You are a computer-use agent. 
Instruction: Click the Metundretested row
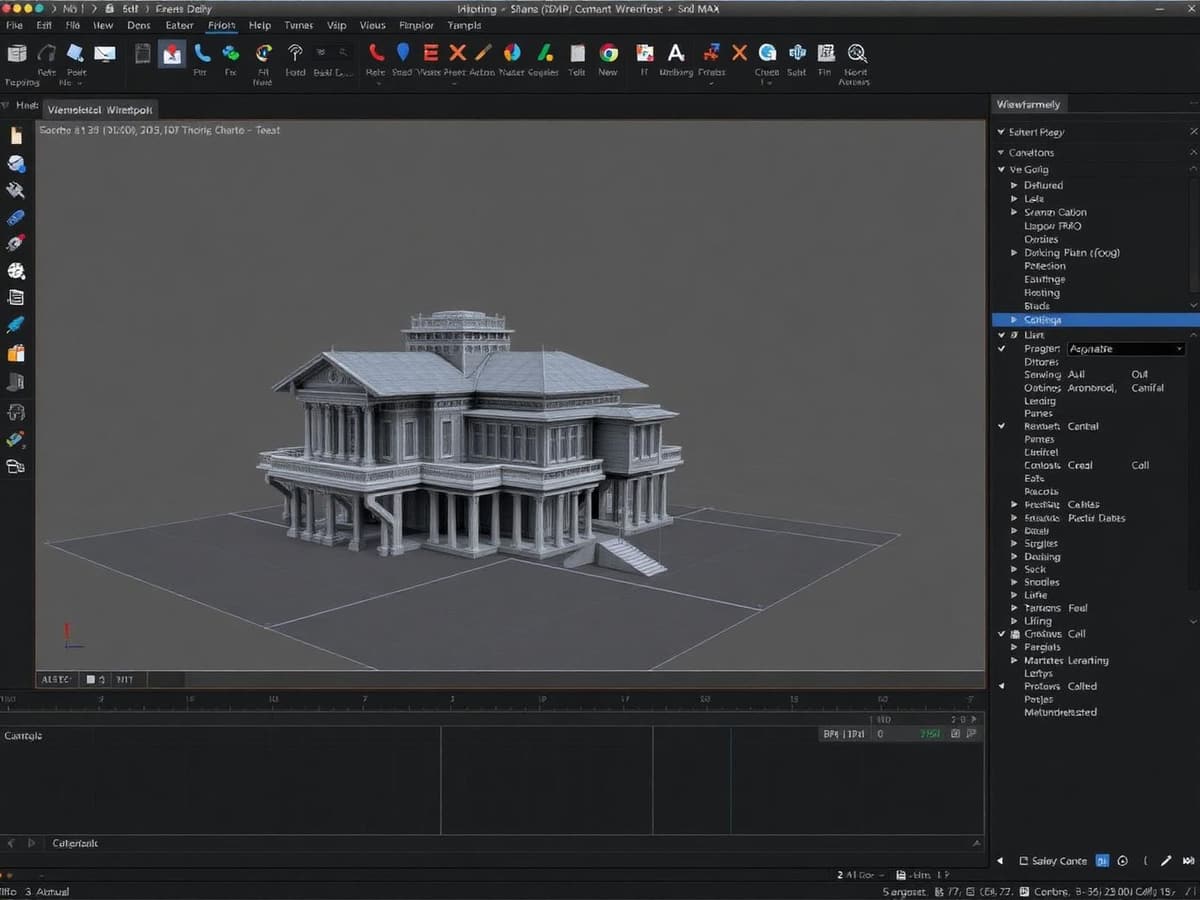click(1060, 713)
